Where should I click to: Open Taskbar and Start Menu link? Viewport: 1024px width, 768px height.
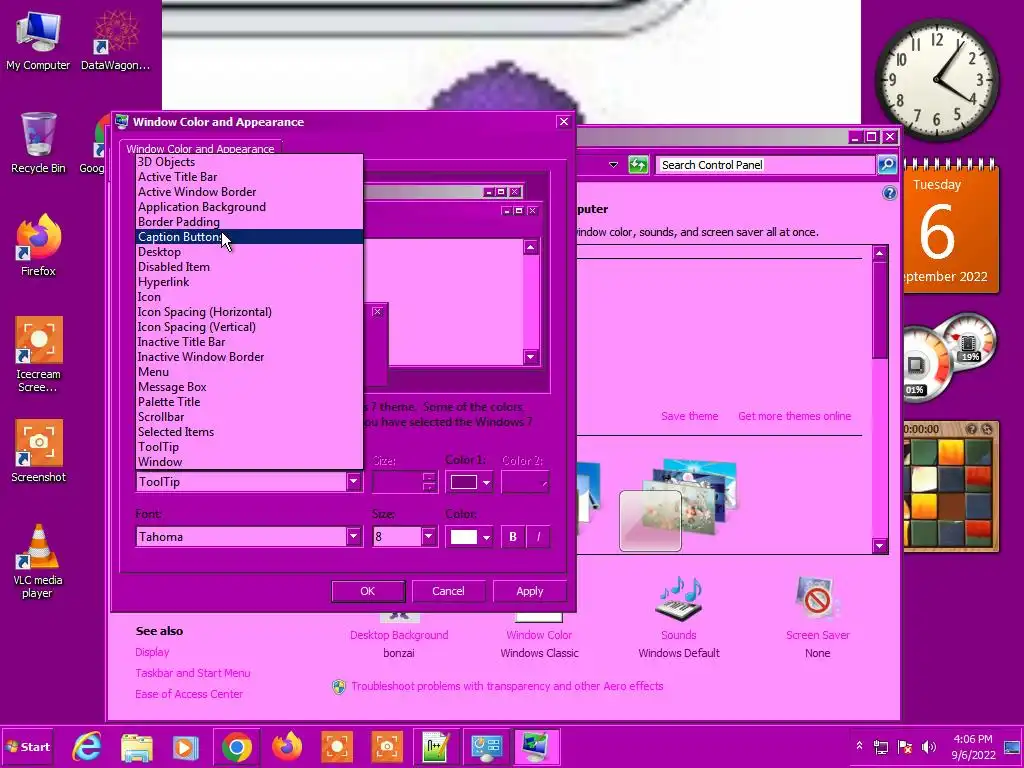tap(193, 673)
